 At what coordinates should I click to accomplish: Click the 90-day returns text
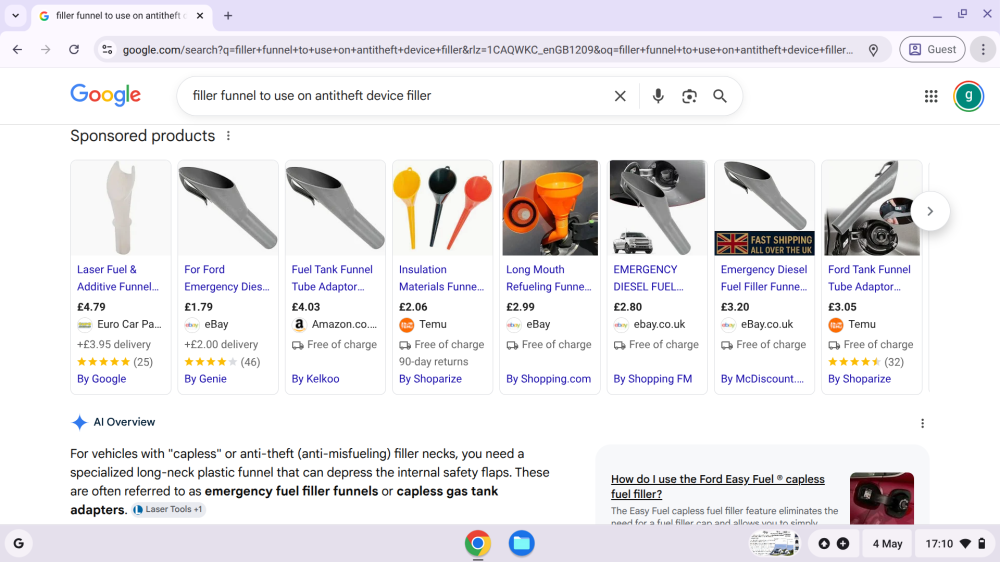click(434, 362)
